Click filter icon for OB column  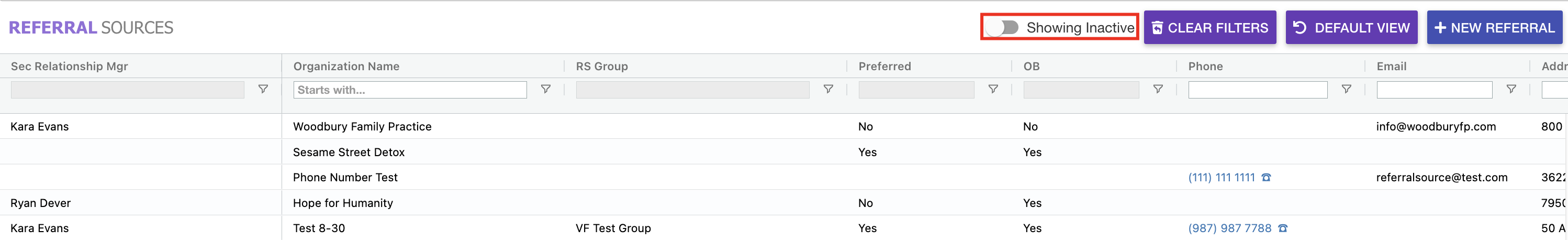pyautogui.click(x=1158, y=90)
